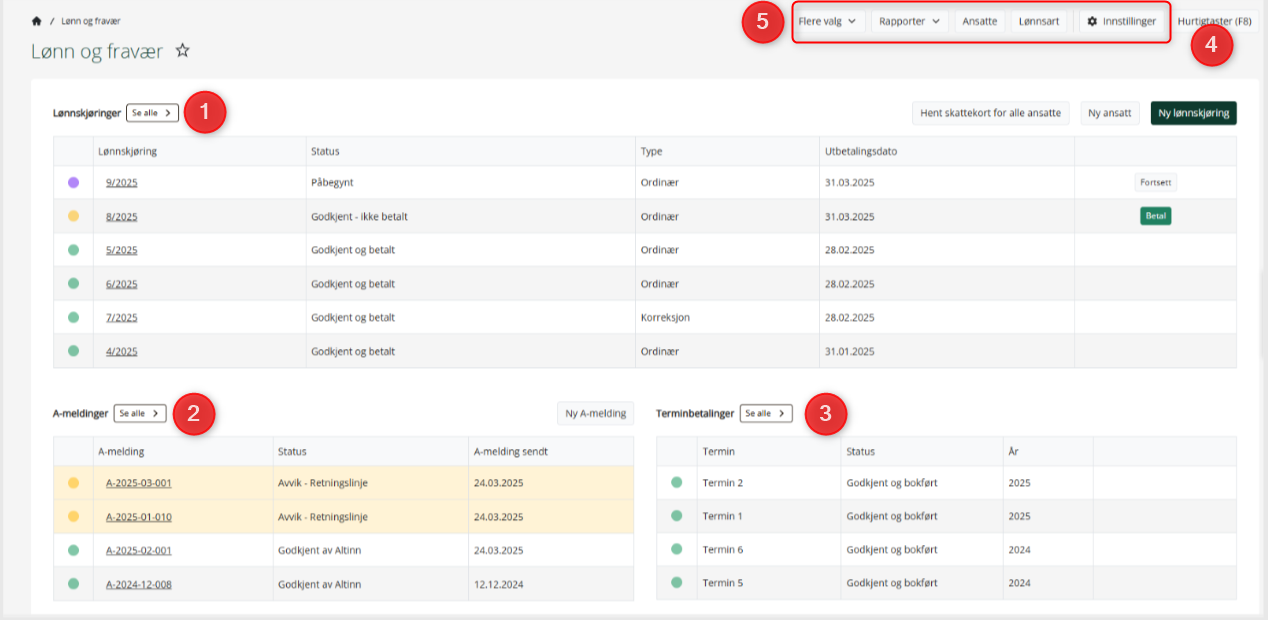Click Utbetalingsdato column header
The width and height of the screenshot is (1268, 620).
click(859, 152)
